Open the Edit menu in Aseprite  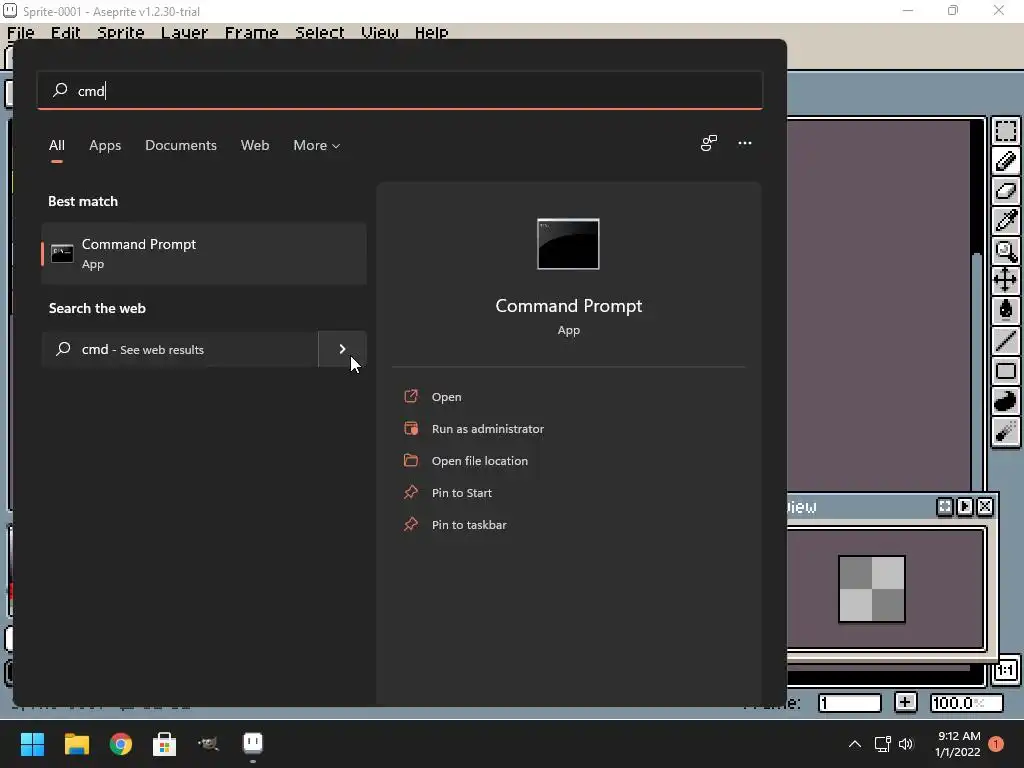(65, 33)
